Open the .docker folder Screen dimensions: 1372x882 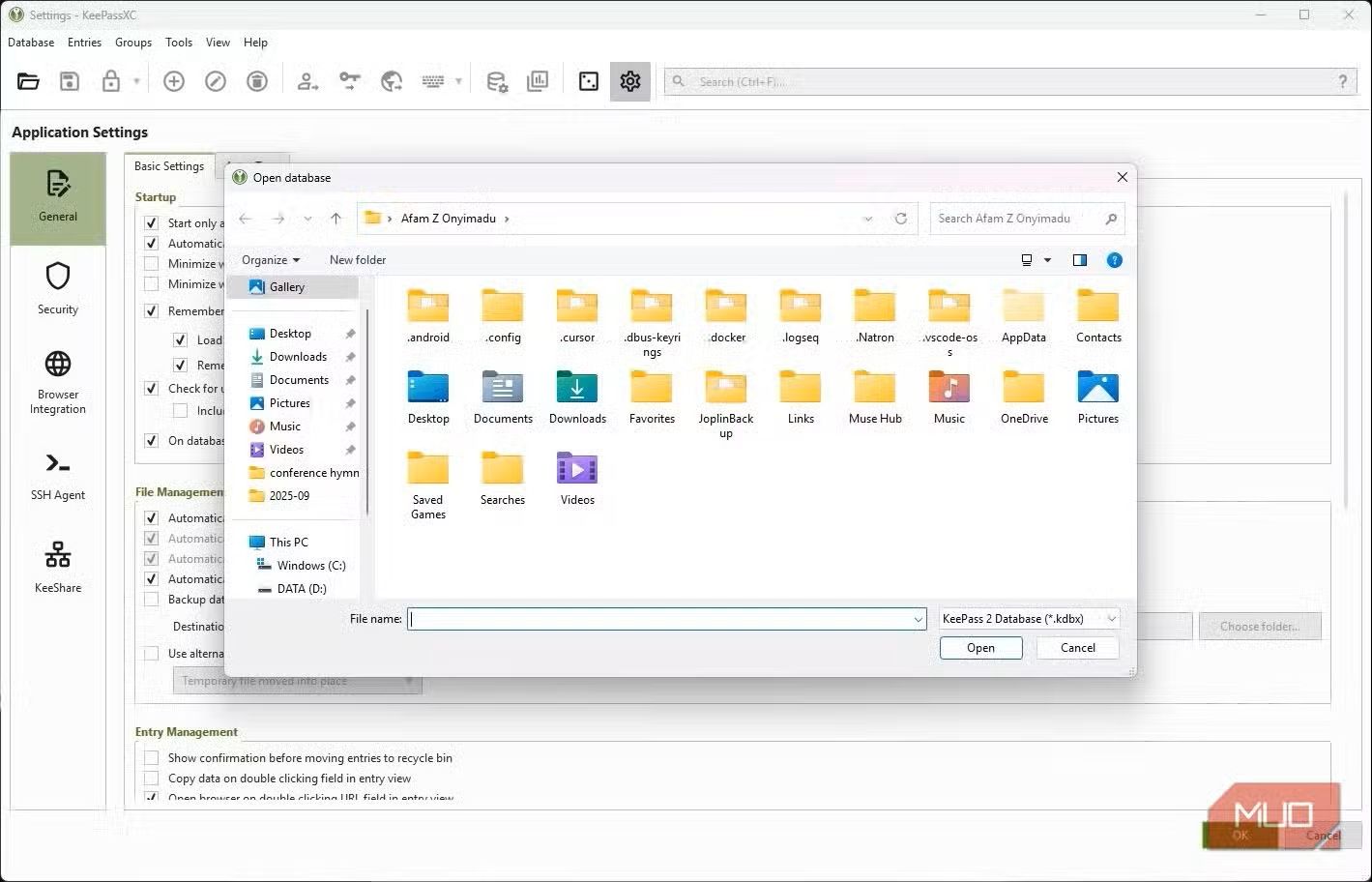click(x=726, y=316)
